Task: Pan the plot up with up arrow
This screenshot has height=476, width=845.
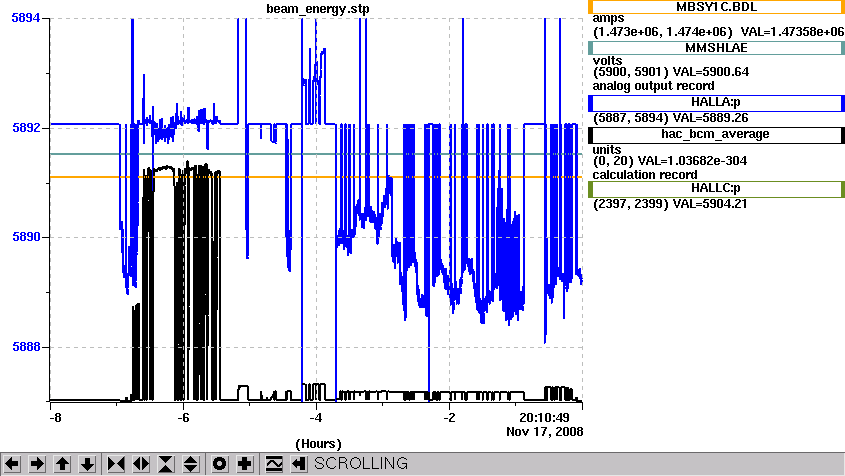Action: pyautogui.click(x=62, y=464)
